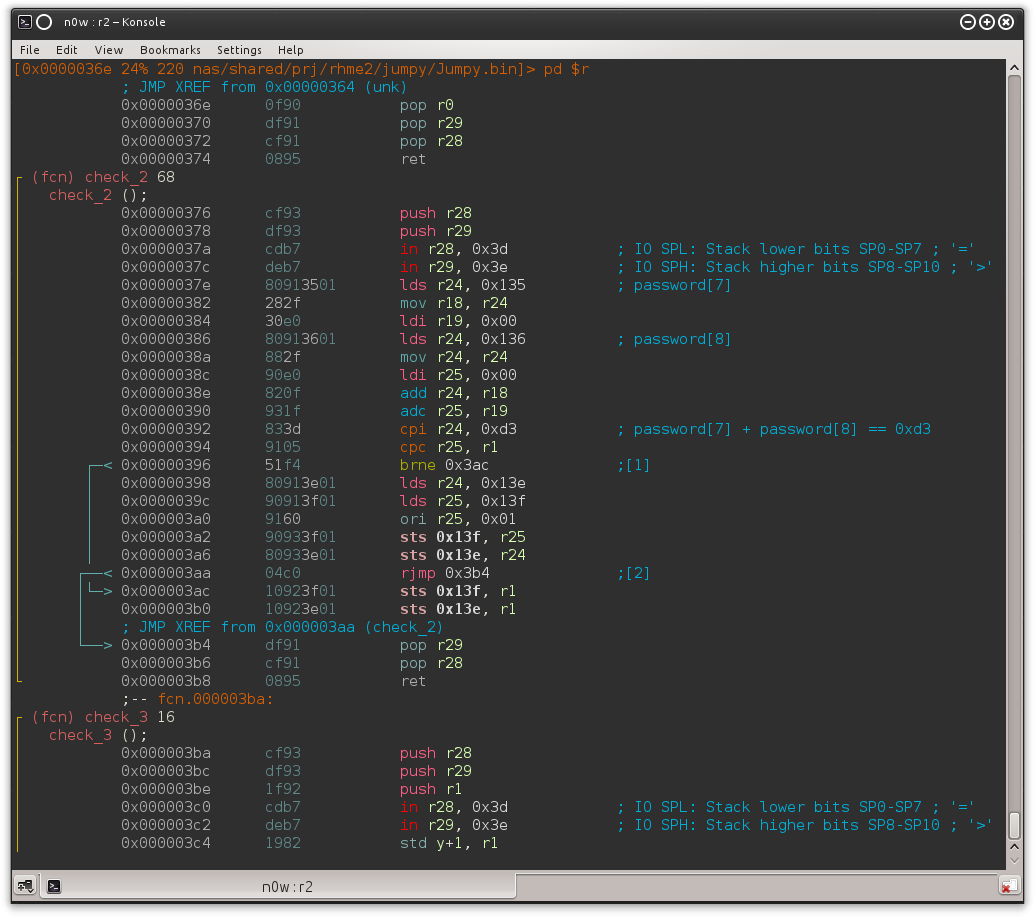Open the Edit menu

[x=67, y=50]
